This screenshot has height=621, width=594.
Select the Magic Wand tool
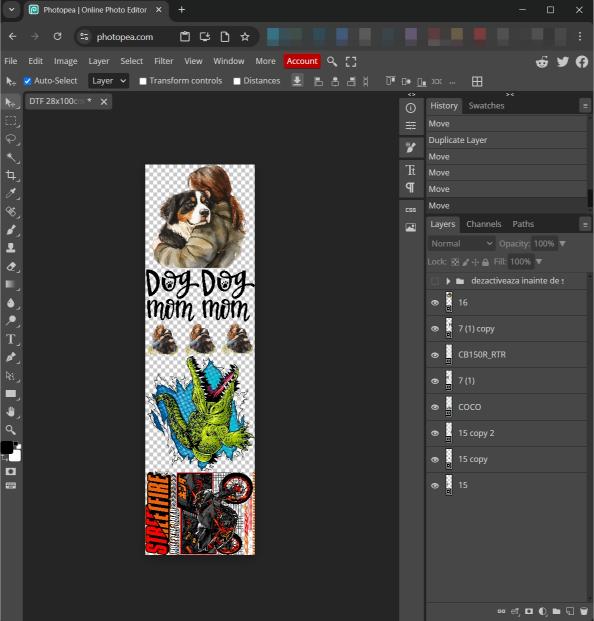[x=11, y=157]
